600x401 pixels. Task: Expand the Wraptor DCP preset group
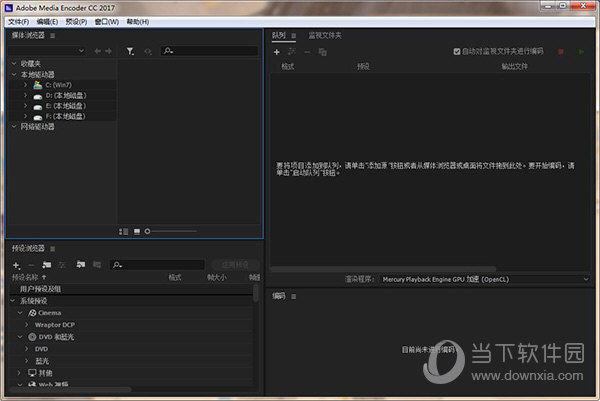point(26,324)
